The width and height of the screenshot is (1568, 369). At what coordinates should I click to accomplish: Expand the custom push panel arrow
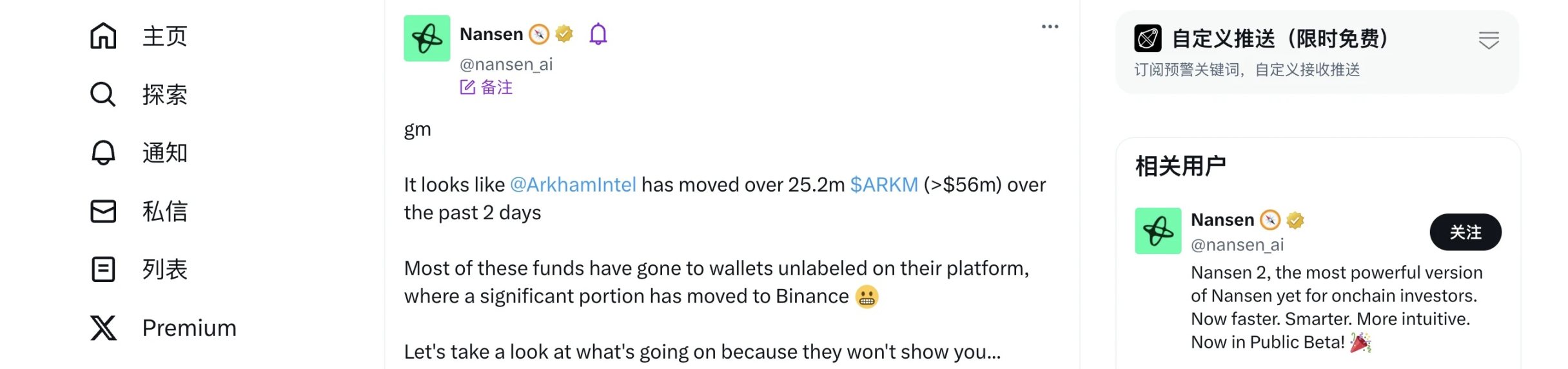[1488, 41]
